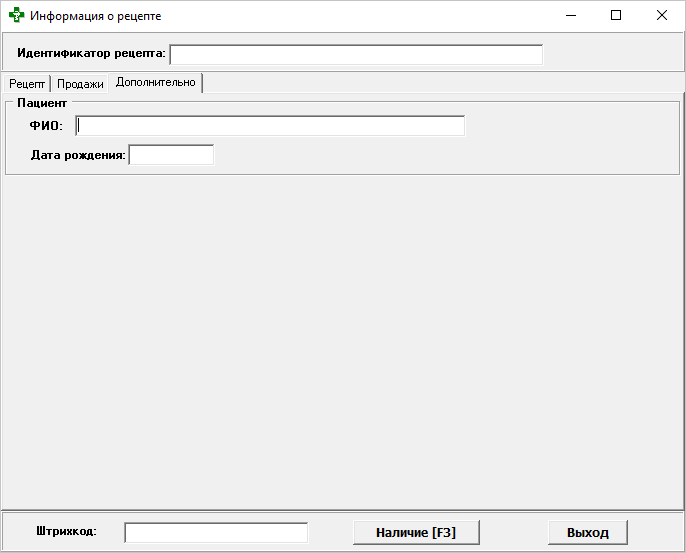Image resolution: width=686 pixels, height=553 pixels.
Task: Click the green cross app icon in title bar
Action: tap(16, 16)
